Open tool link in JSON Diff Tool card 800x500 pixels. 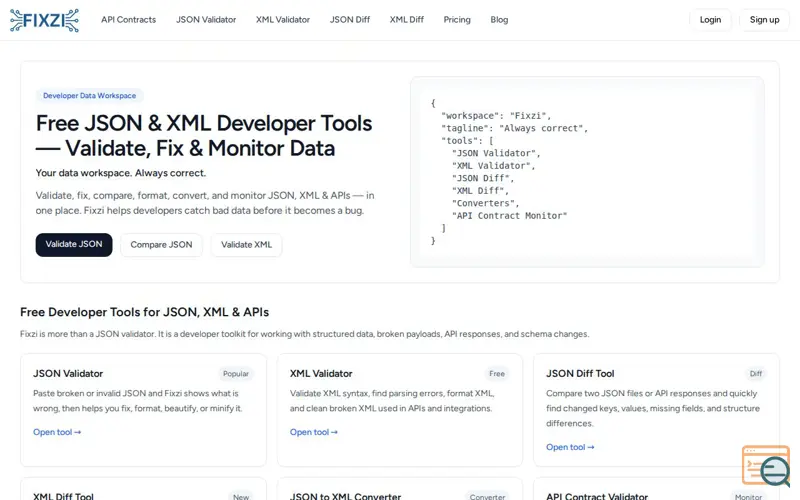pyautogui.click(x=570, y=447)
